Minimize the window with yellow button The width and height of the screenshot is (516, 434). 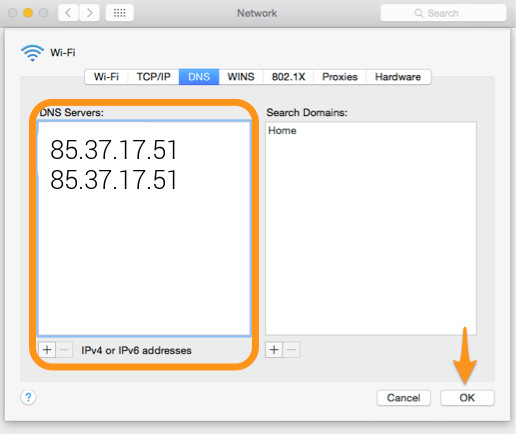[28, 13]
